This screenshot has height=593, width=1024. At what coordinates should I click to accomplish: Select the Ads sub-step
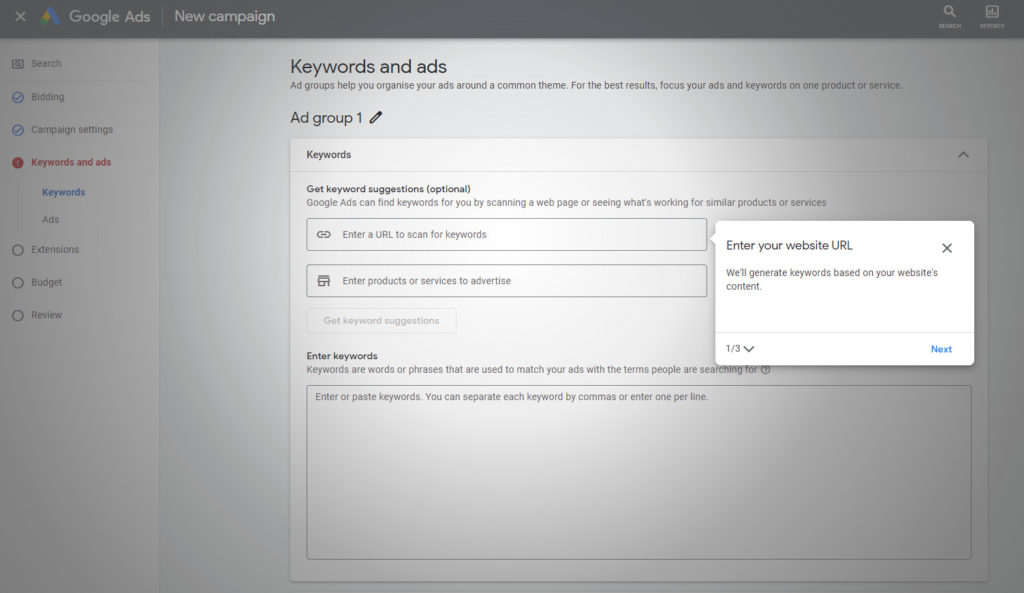(x=50, y=219)
